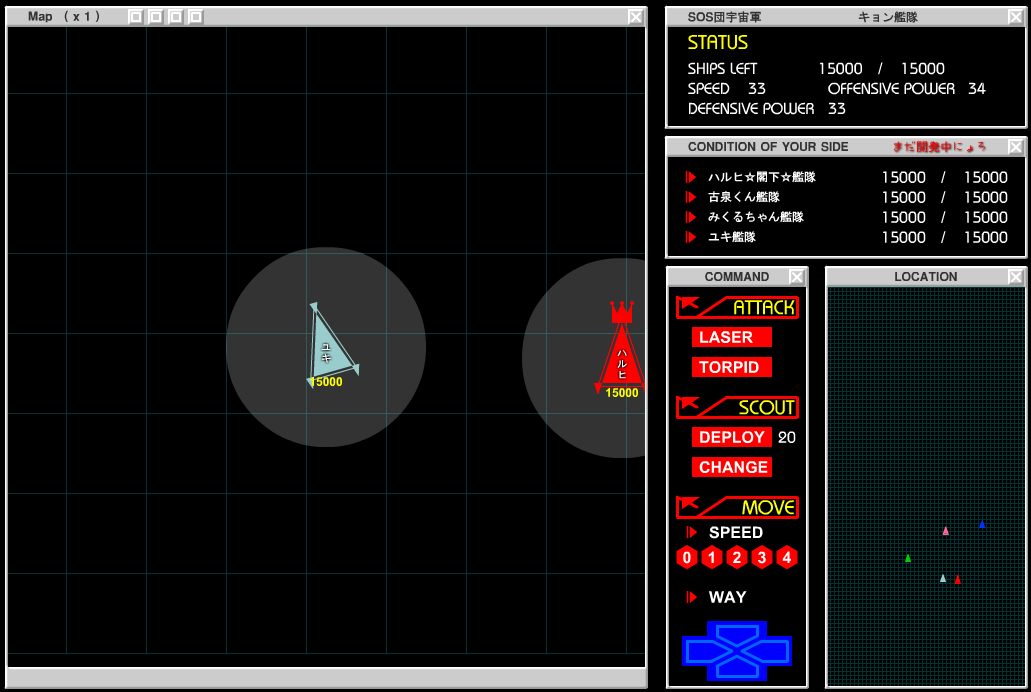Close the Map window
The height and width of the screenshot is (692, 1031).
[x=635, y=17]
